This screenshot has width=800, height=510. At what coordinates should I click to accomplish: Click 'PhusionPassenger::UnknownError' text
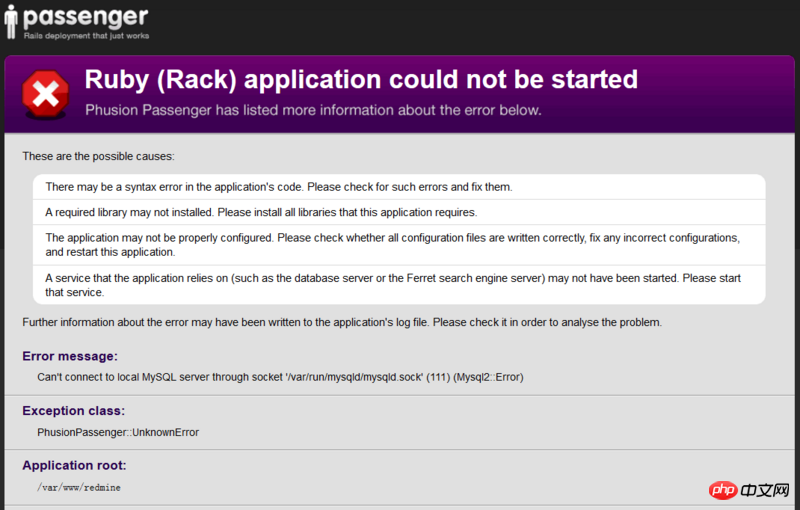118,432
